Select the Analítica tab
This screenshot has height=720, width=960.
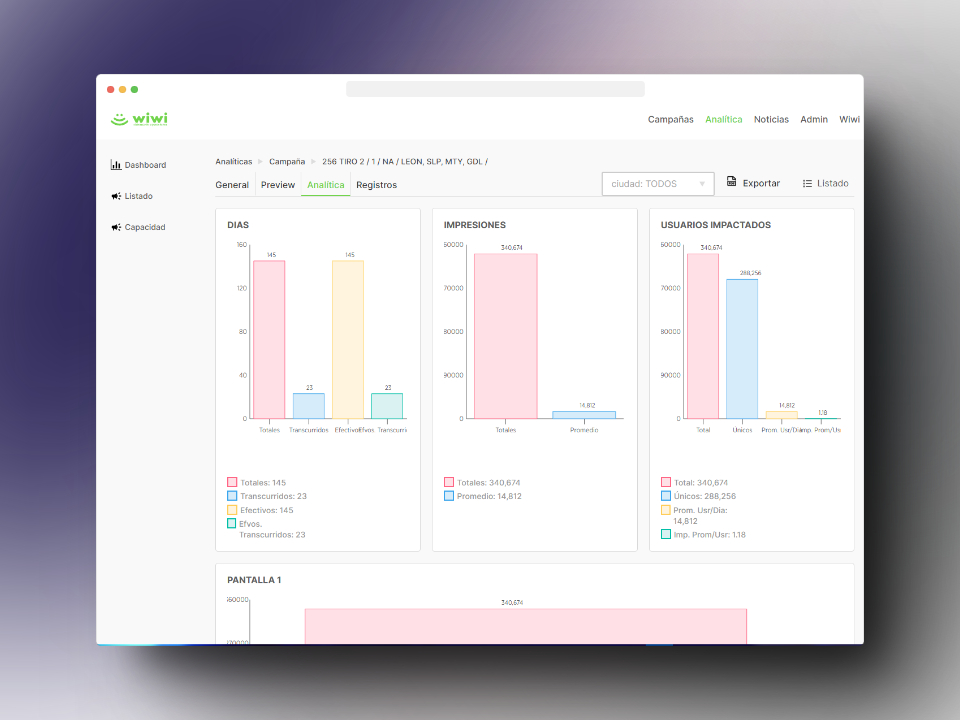[326, 185]
